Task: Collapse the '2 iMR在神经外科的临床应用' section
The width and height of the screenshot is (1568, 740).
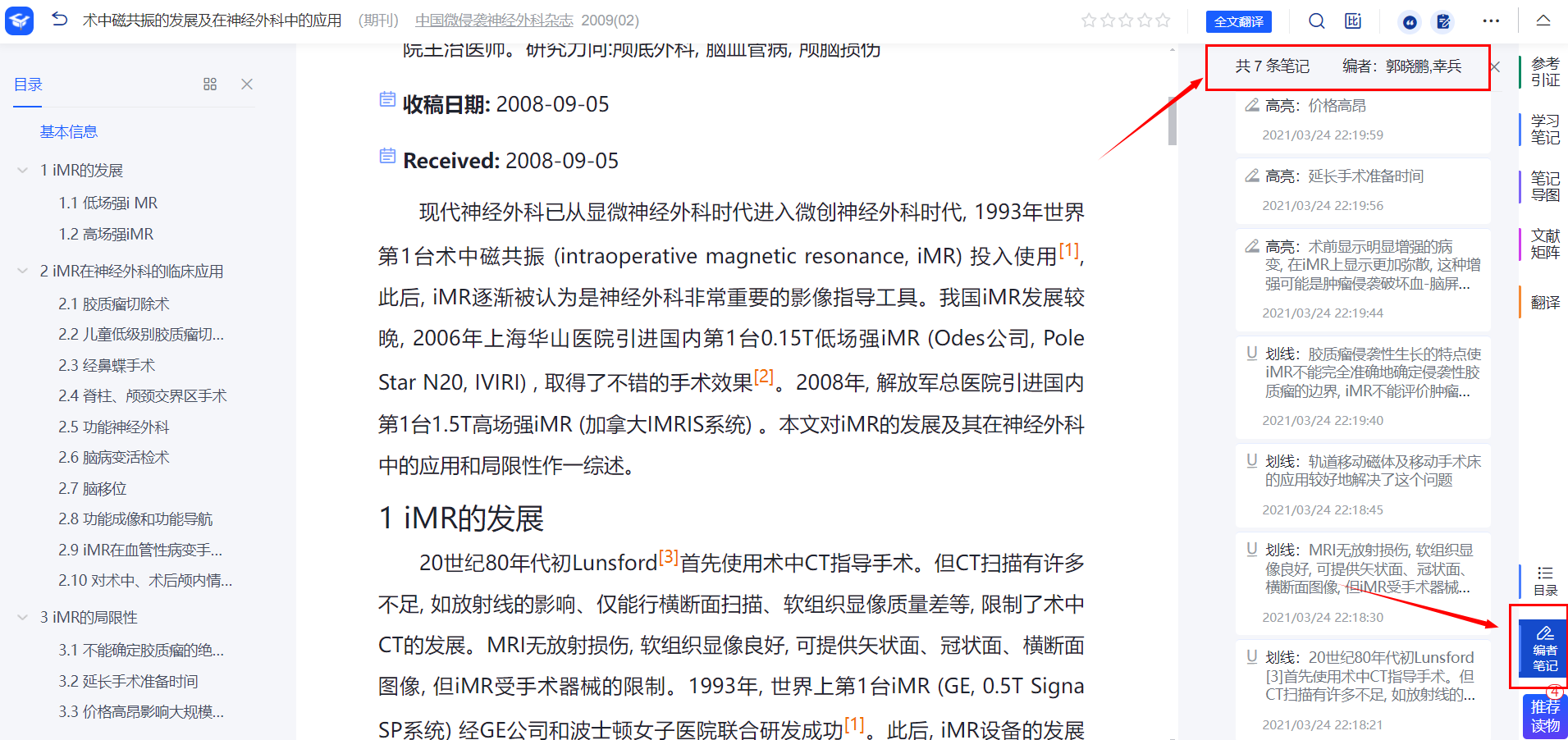Action: (x=23, y=272)
